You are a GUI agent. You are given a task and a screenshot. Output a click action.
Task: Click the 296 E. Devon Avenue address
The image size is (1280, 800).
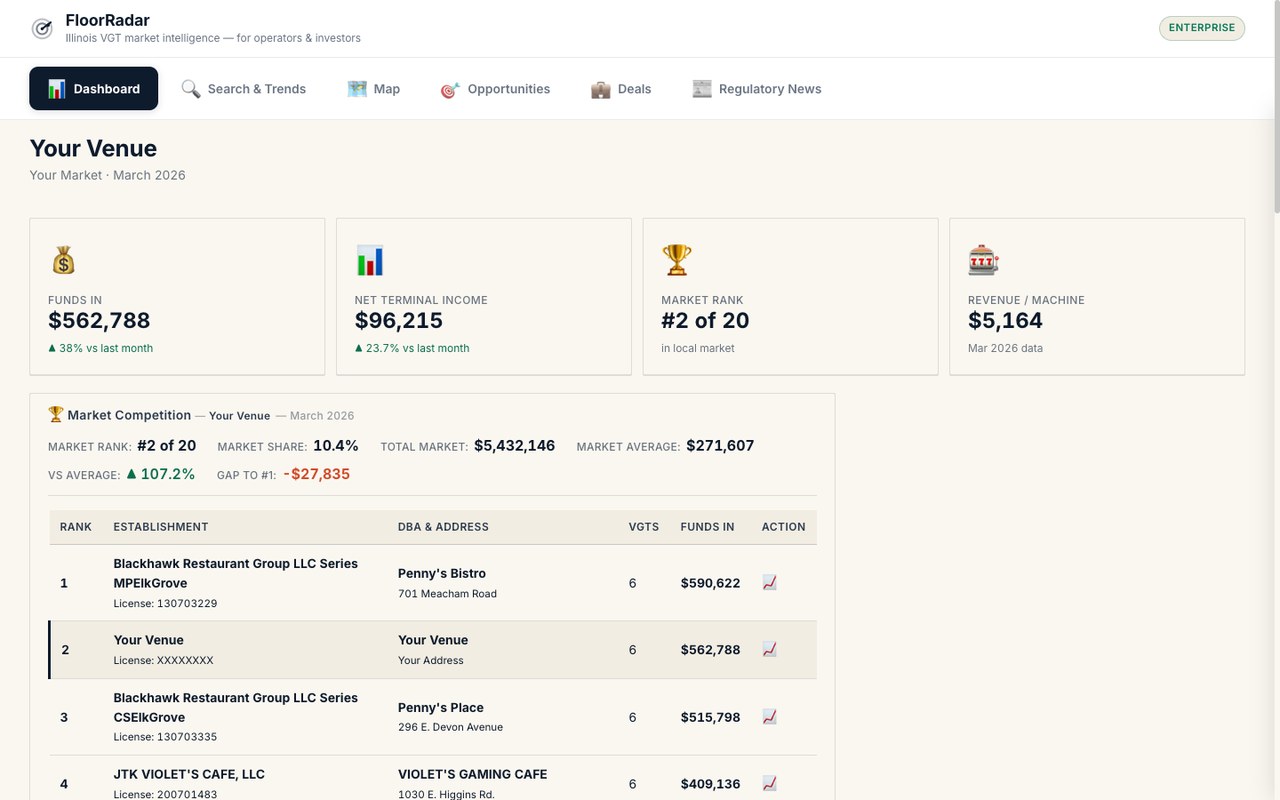point(450,727)
